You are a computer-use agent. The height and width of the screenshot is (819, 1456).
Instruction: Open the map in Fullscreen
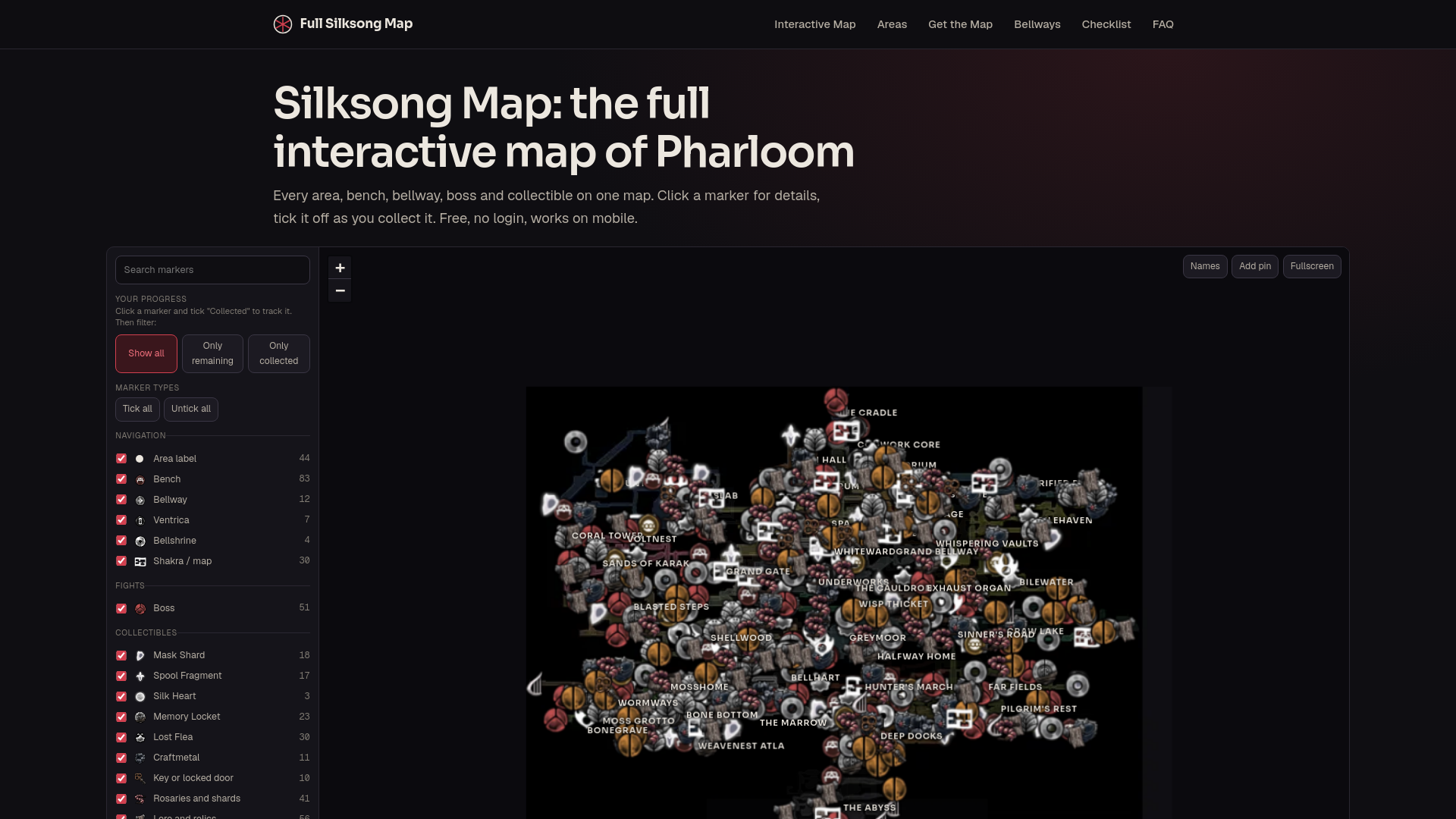click(1311, 266)
